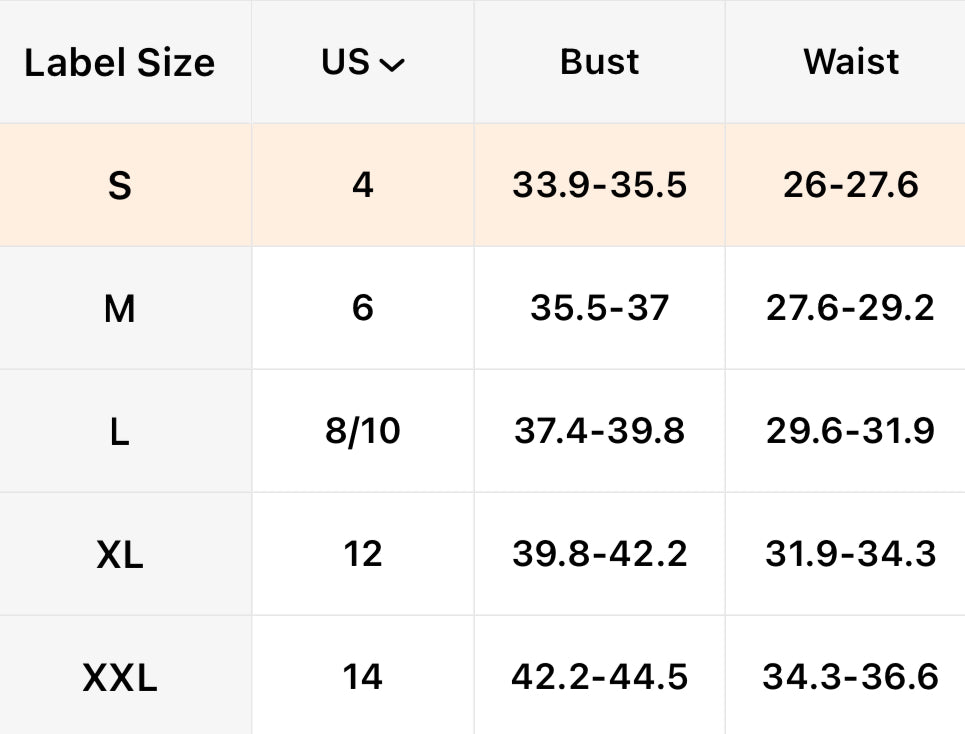Click waist measurement 31.9-34.3
The width and height of the screenshot is (965, 734).
pos(851,555)
